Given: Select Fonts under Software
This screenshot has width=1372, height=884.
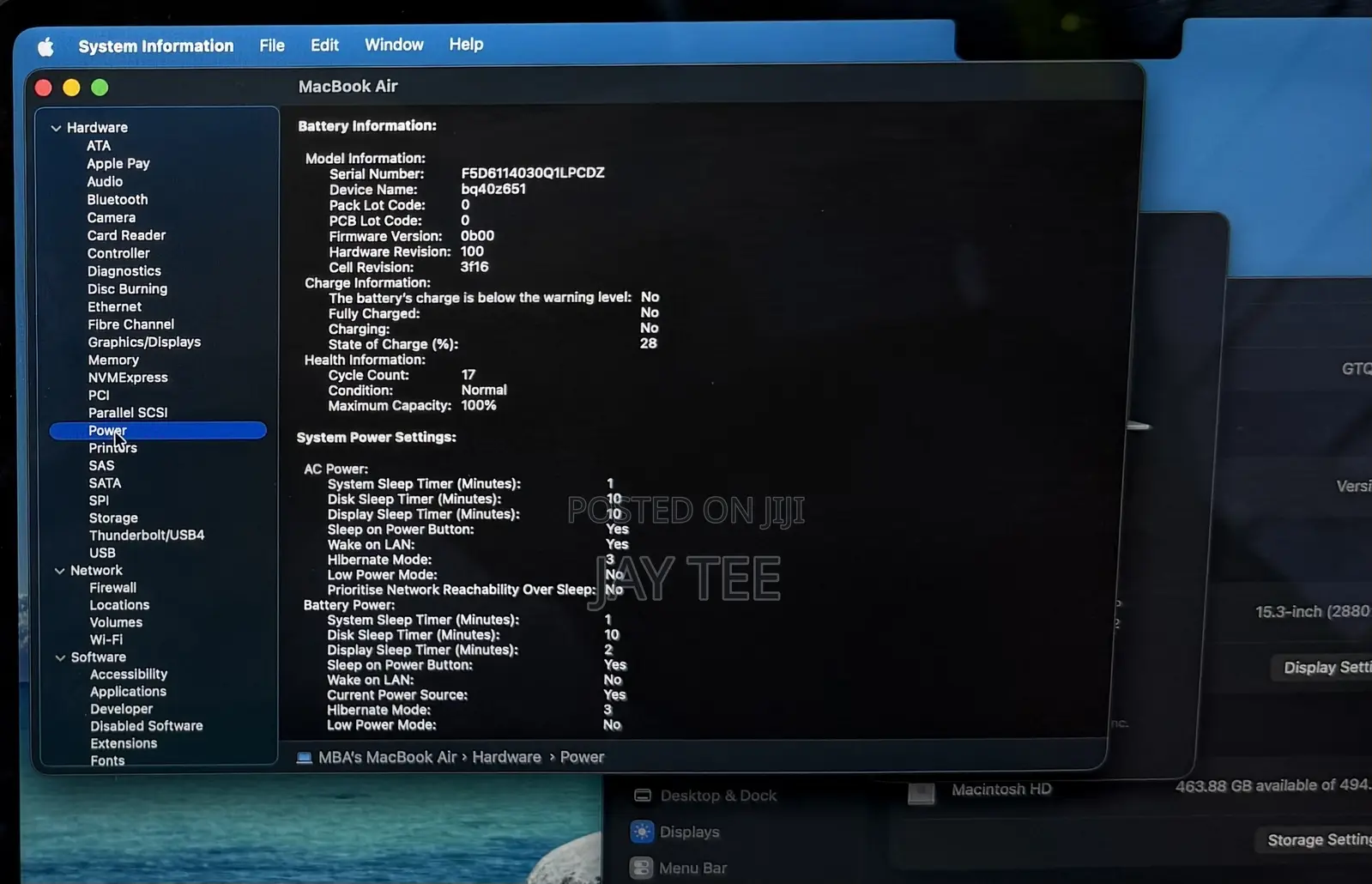Looking at the screenshot, I should (107, 760).
